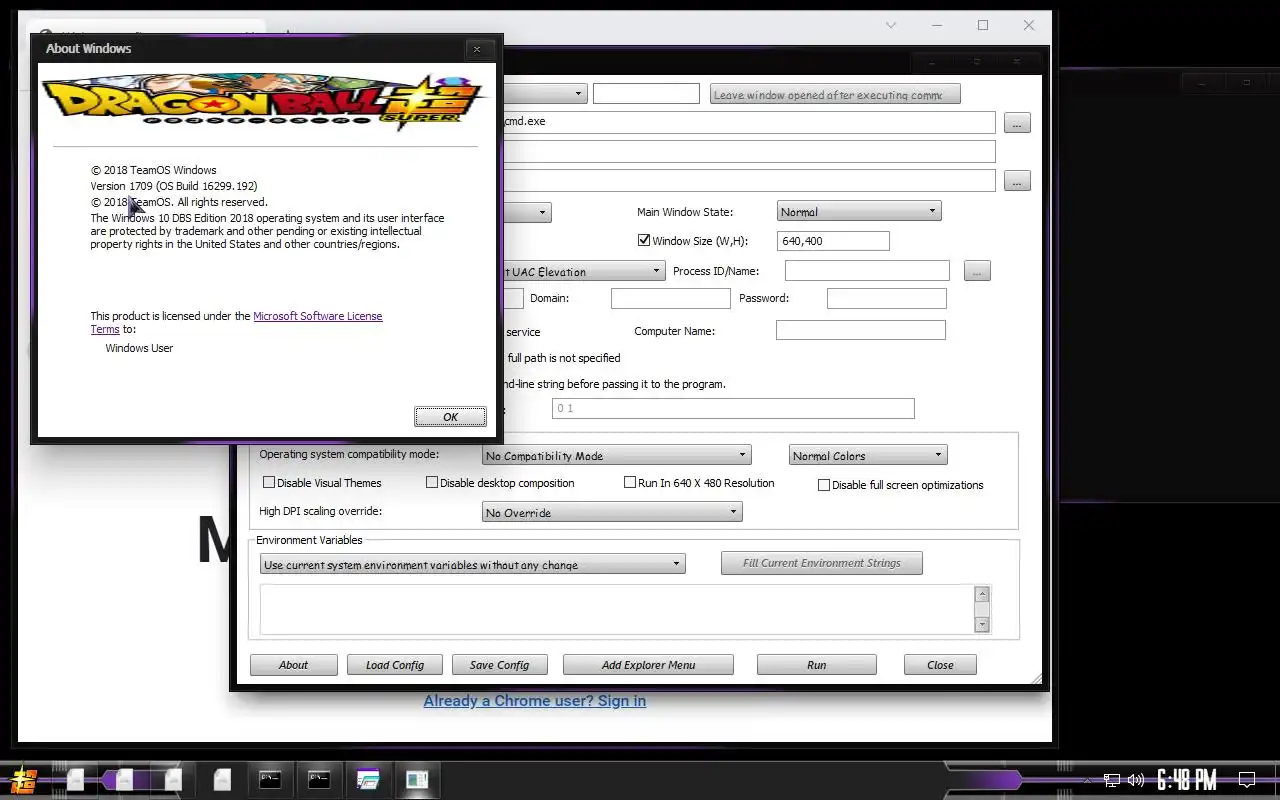Open the volume speaker icon
The width and height of the screenshot is (1280, 800).
coord(1136,780)
